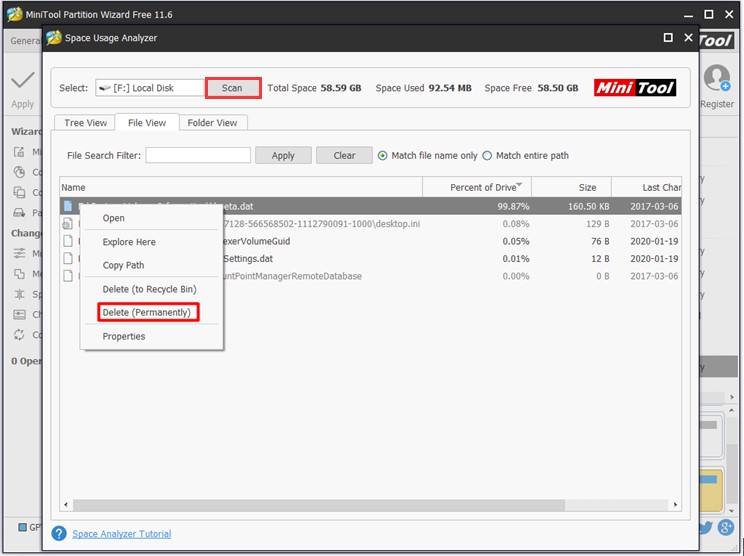744x556 pixels.
Task: Select the desktop.ini file row
Action: 370,224
